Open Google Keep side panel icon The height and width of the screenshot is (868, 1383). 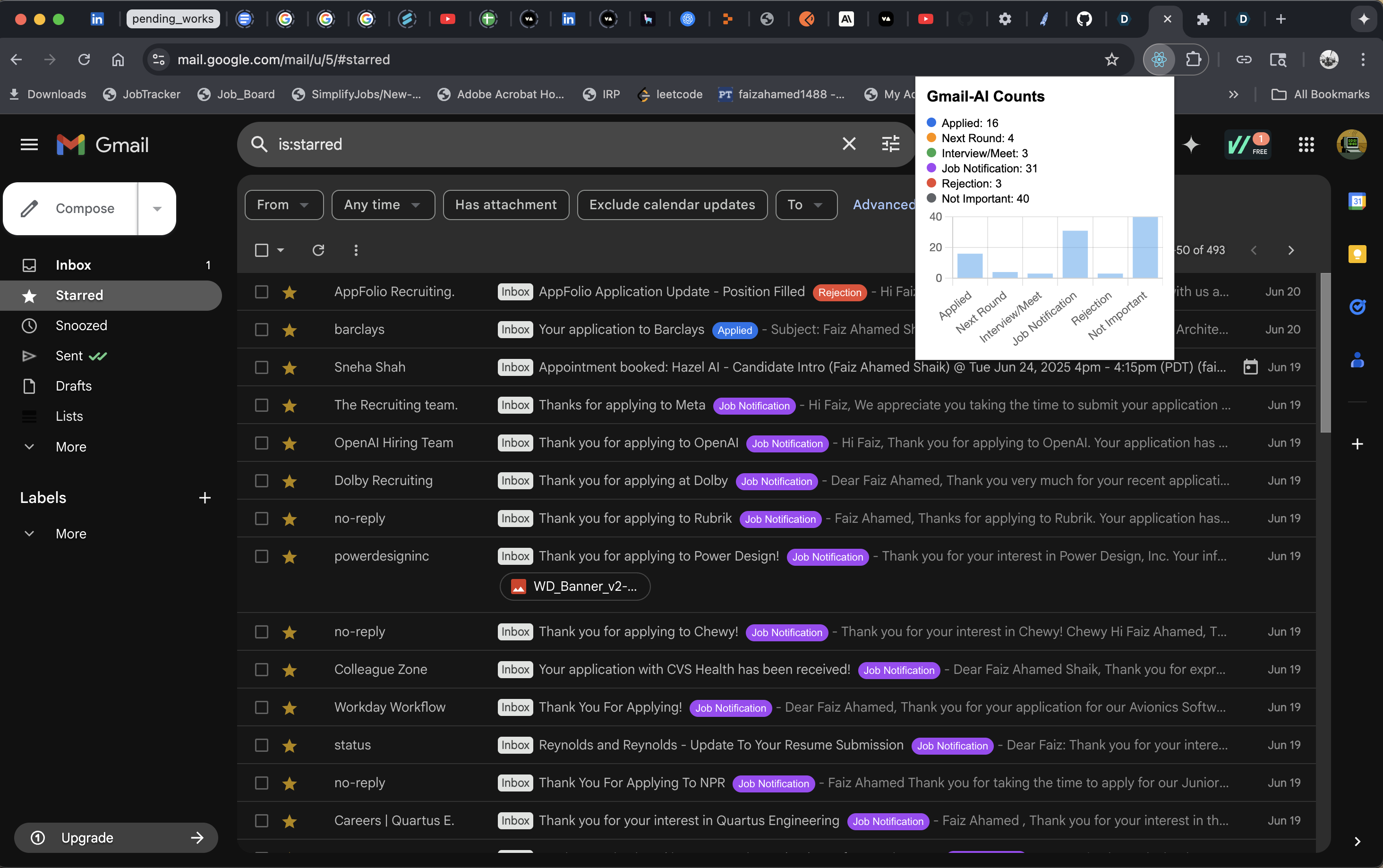pos(1357,254)
